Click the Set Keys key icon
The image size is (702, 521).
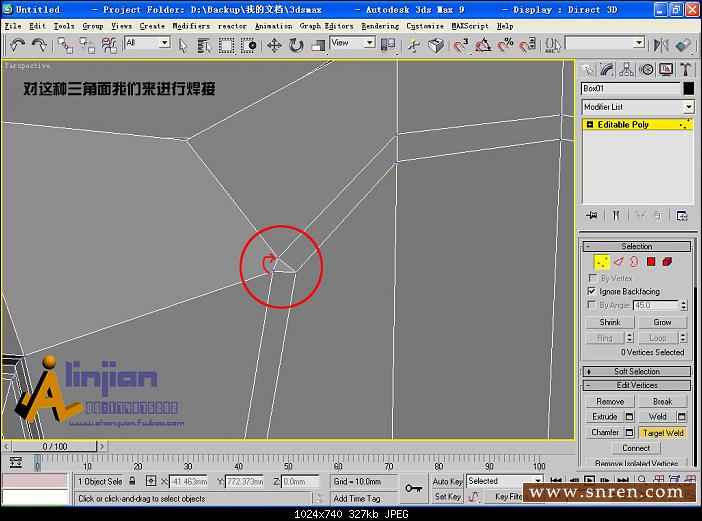pyautogui.click(x=414, y=488)
